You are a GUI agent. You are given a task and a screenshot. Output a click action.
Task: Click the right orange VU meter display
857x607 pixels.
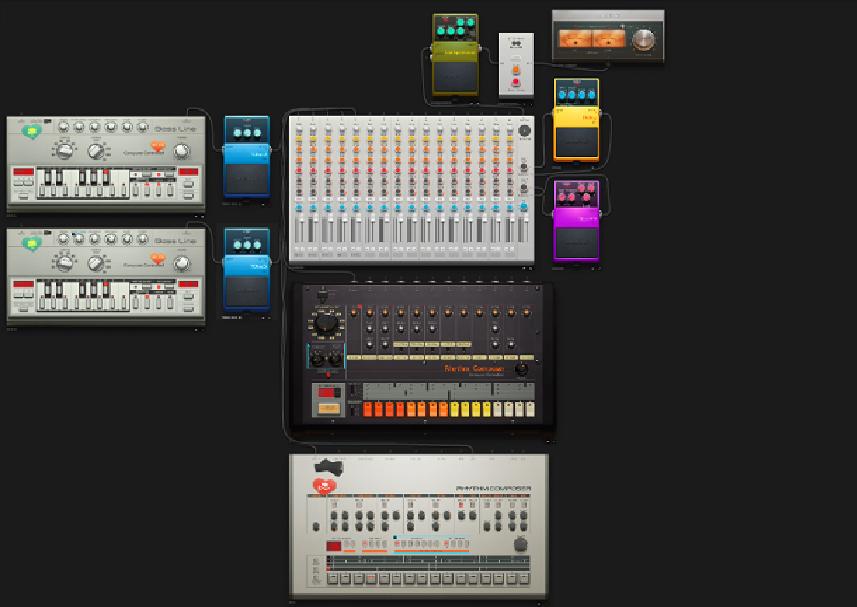(610, 39)
